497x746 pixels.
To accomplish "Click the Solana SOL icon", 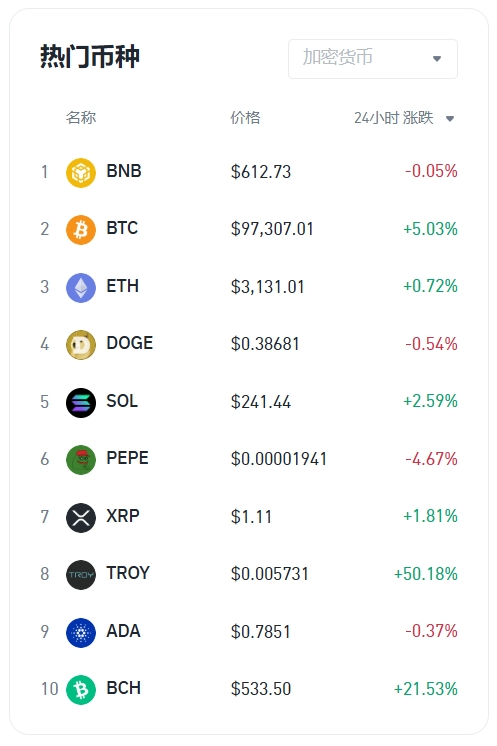I will [81, 402].
